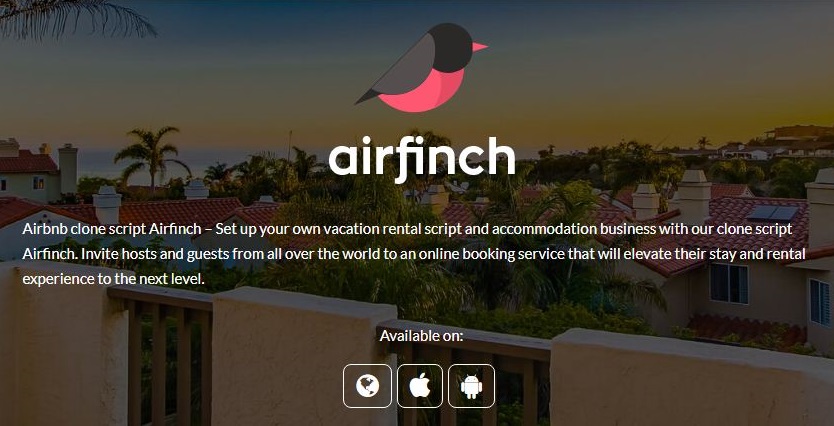Click "Airbnb clone script Airfinch" heading text
Screen dimensions: 834x426
pyautogui.click(x=112, y=229)
